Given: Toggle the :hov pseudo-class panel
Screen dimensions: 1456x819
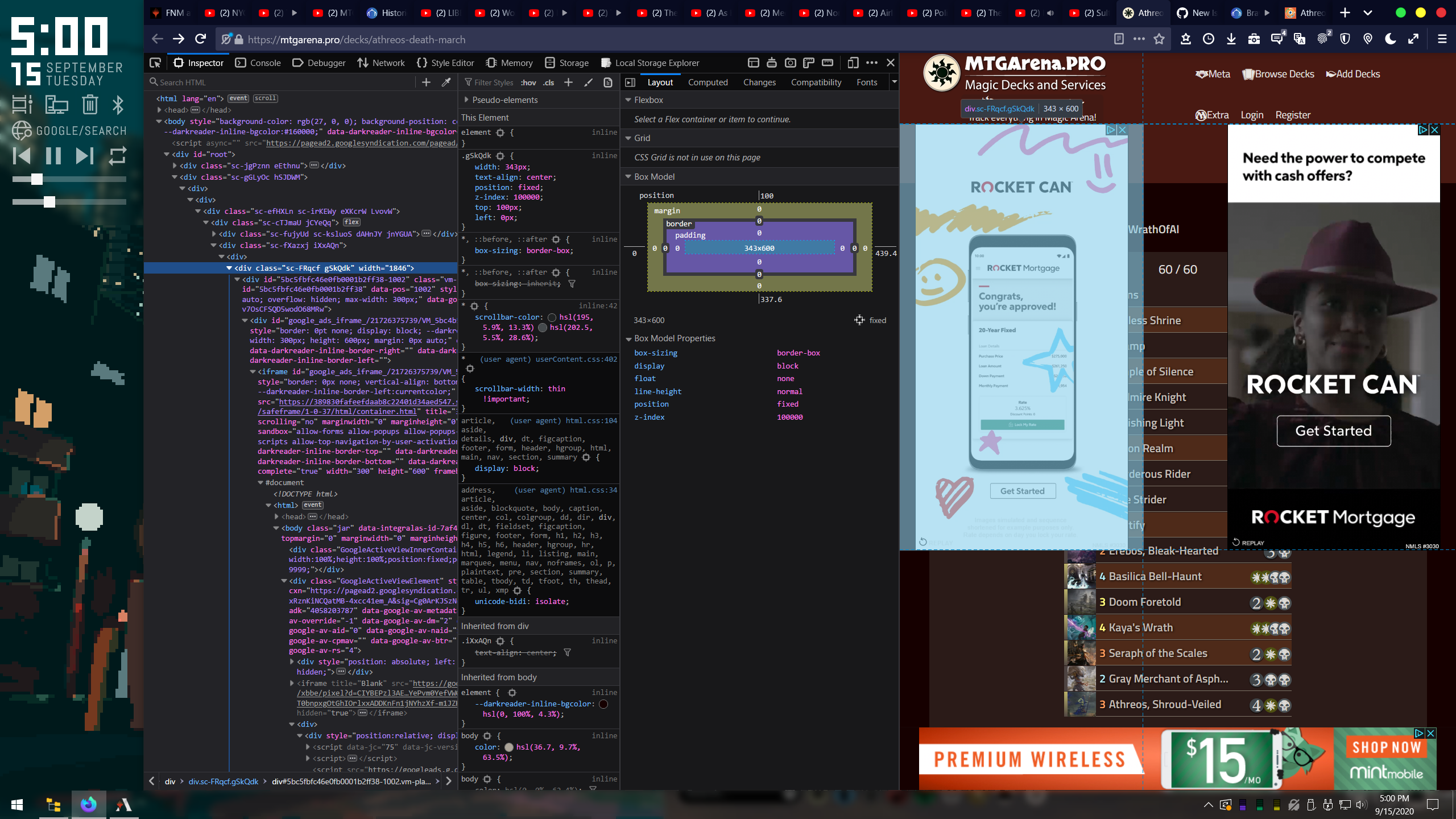Looking at the screenshot, I should (528, 82).
